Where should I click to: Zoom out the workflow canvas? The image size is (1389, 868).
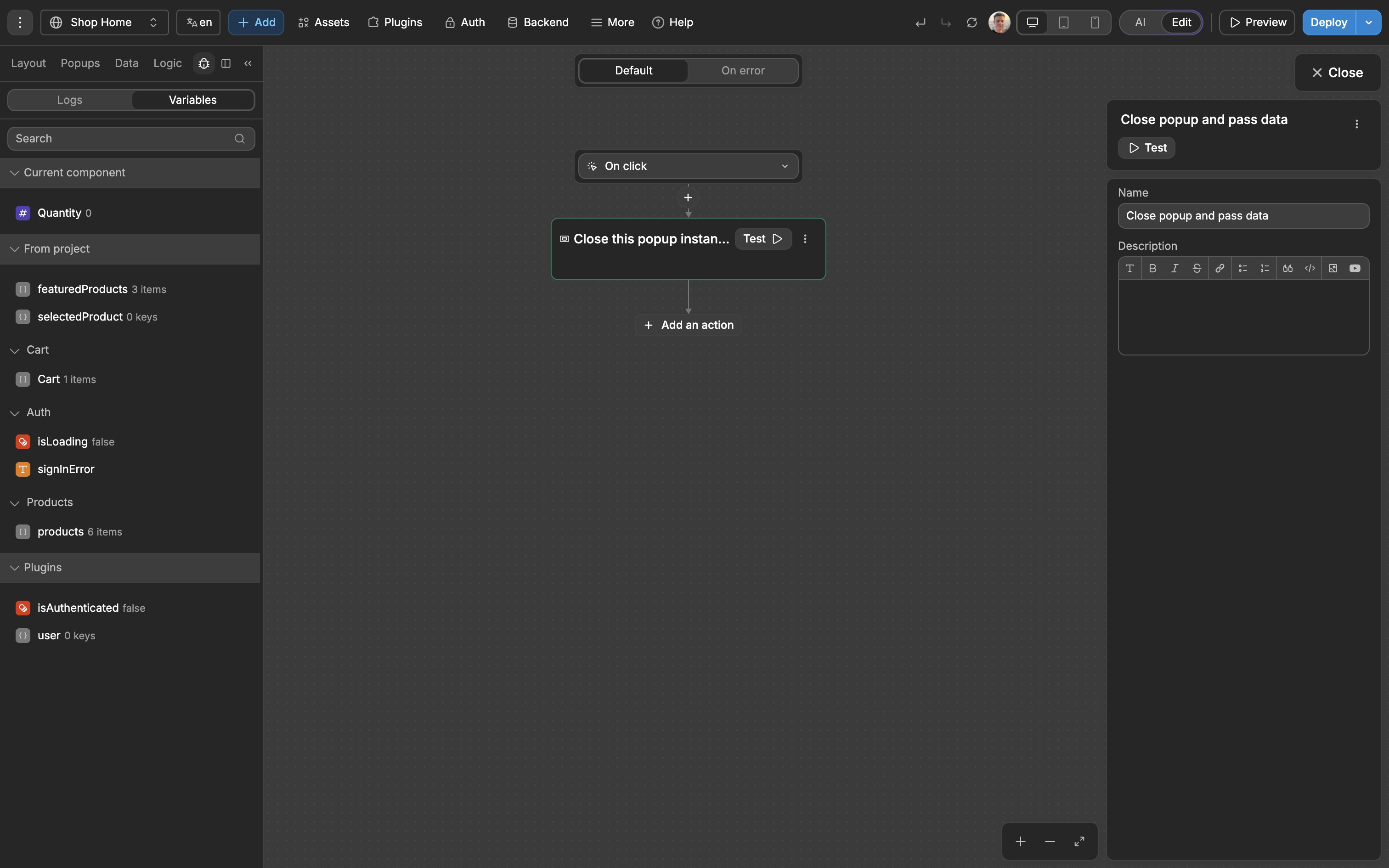[x=1050, y=841]
